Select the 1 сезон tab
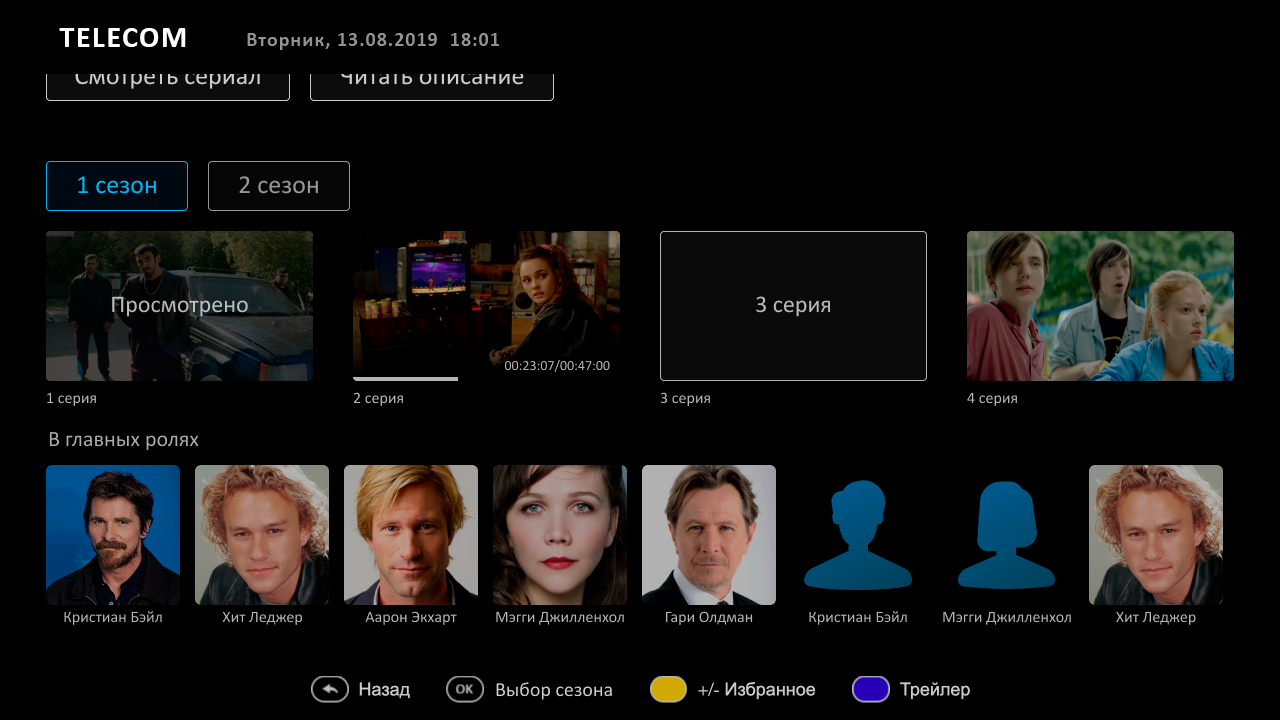 pyautogui.click(x=117, y=186)
